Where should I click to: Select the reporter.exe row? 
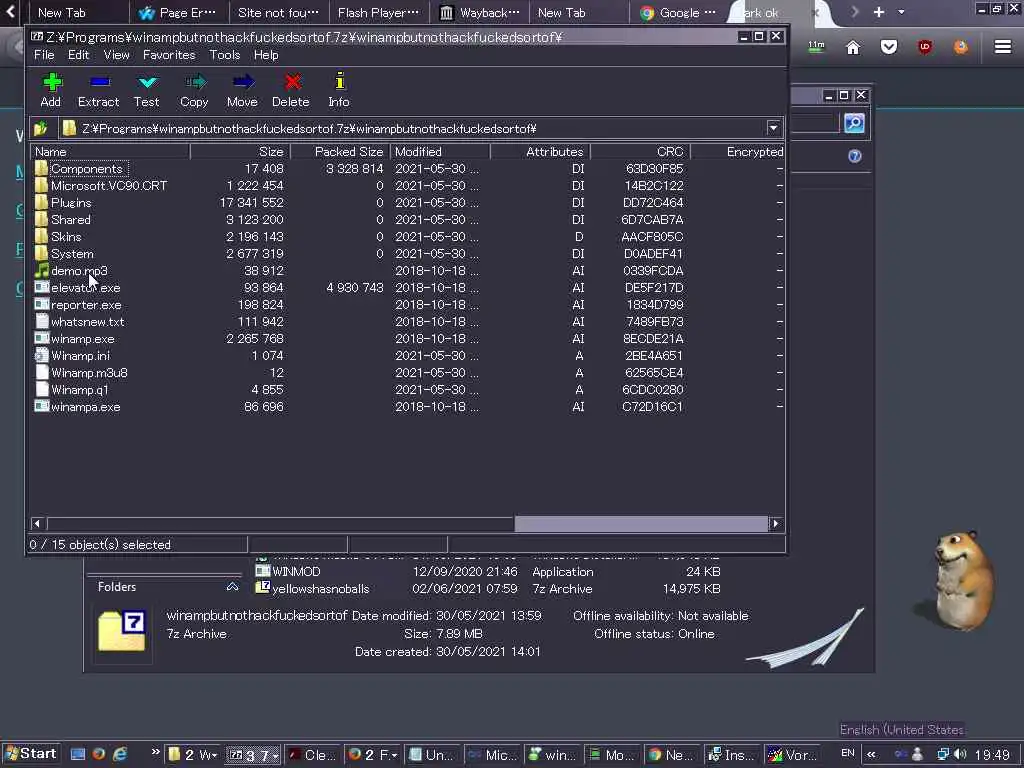408,304
